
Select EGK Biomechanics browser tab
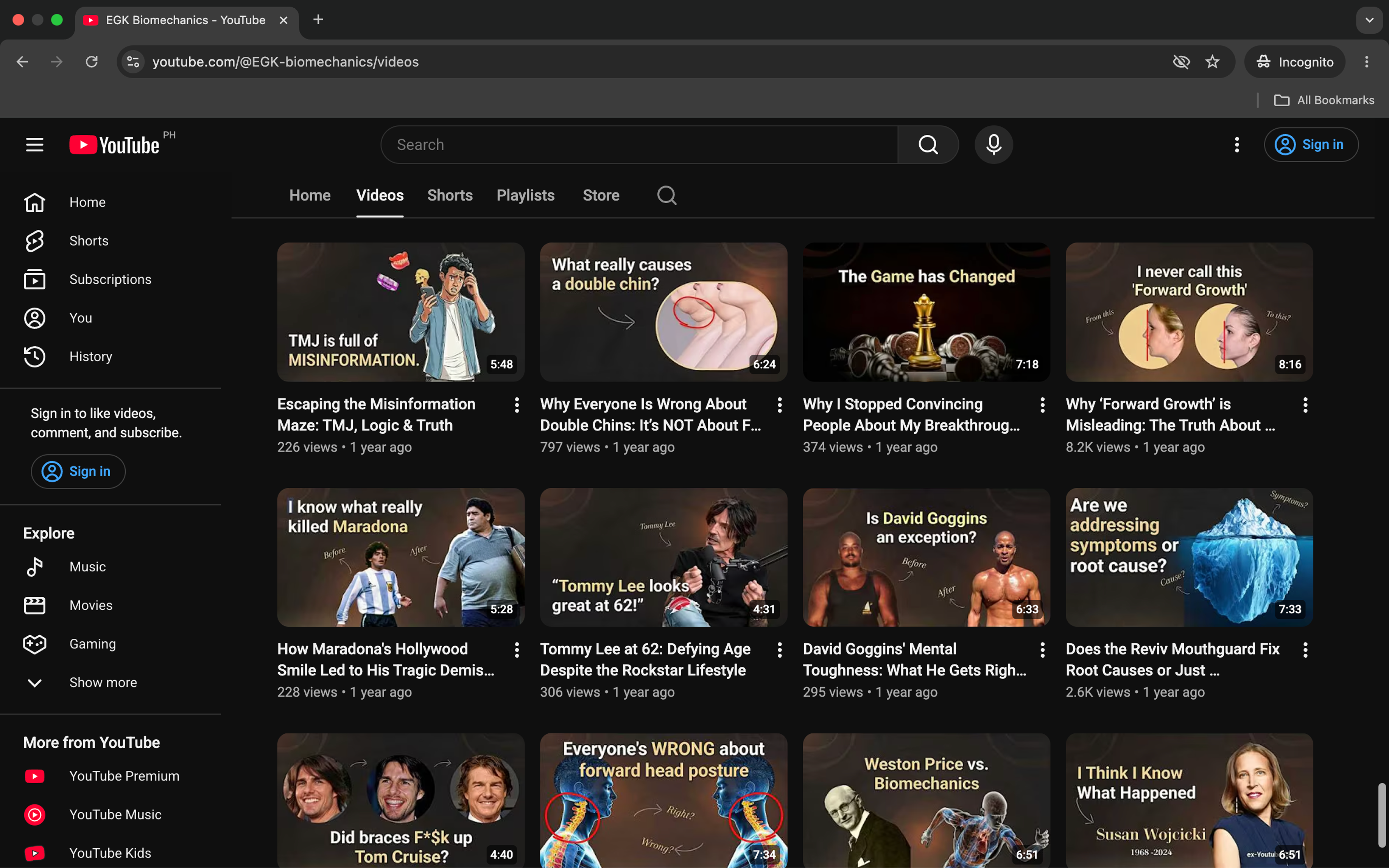pos(186,20)
